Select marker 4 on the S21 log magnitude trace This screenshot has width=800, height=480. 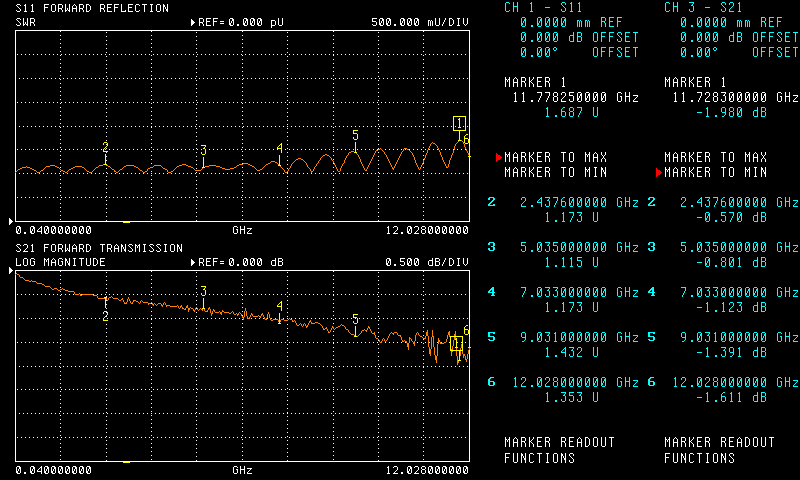[x=280, y=307]
